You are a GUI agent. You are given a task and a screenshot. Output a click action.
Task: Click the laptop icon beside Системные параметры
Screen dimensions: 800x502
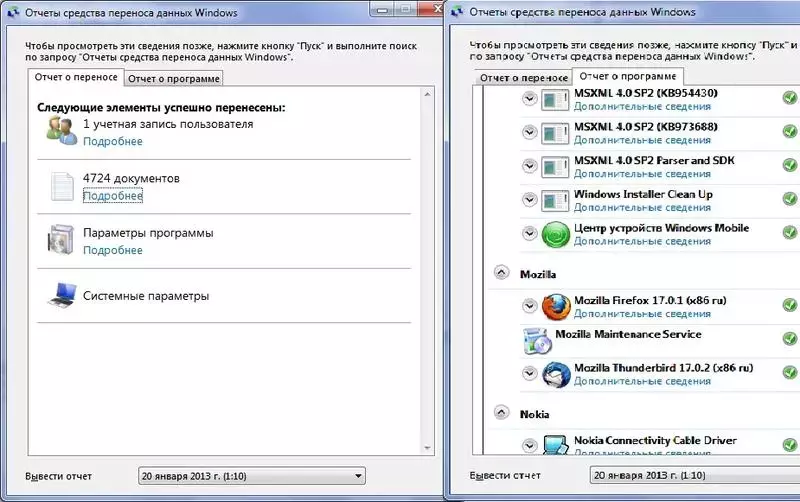(x=62, y=295)
